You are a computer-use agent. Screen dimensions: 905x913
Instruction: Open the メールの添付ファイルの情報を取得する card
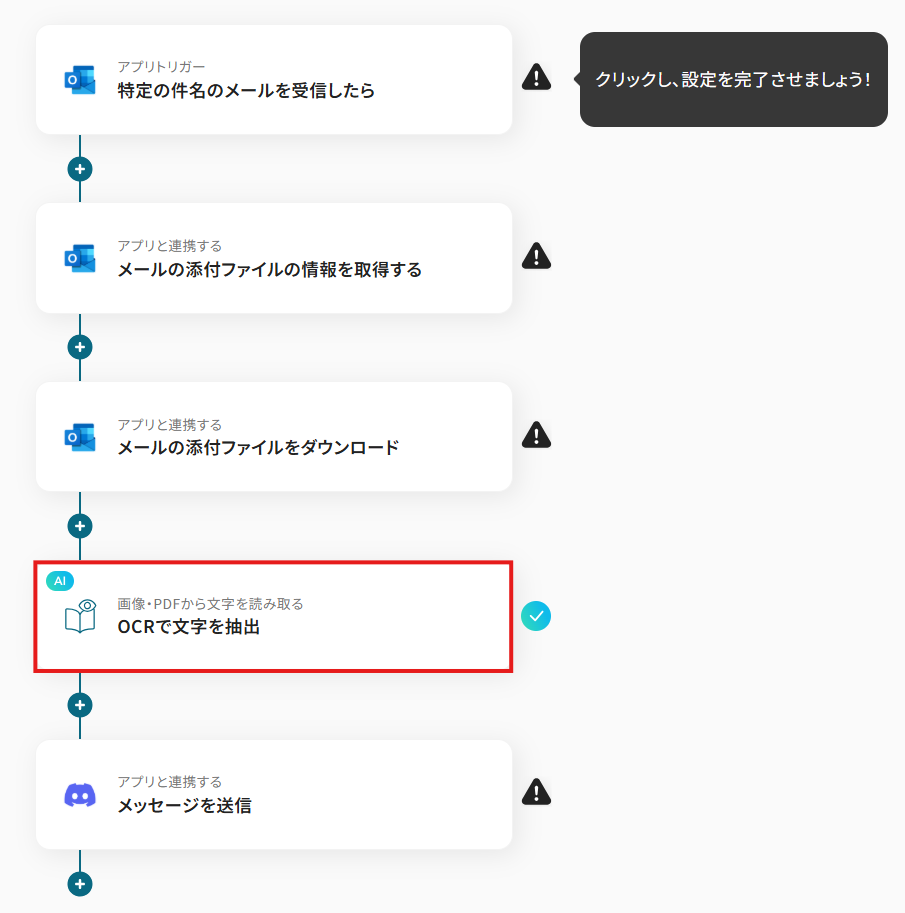pos(274,259)
